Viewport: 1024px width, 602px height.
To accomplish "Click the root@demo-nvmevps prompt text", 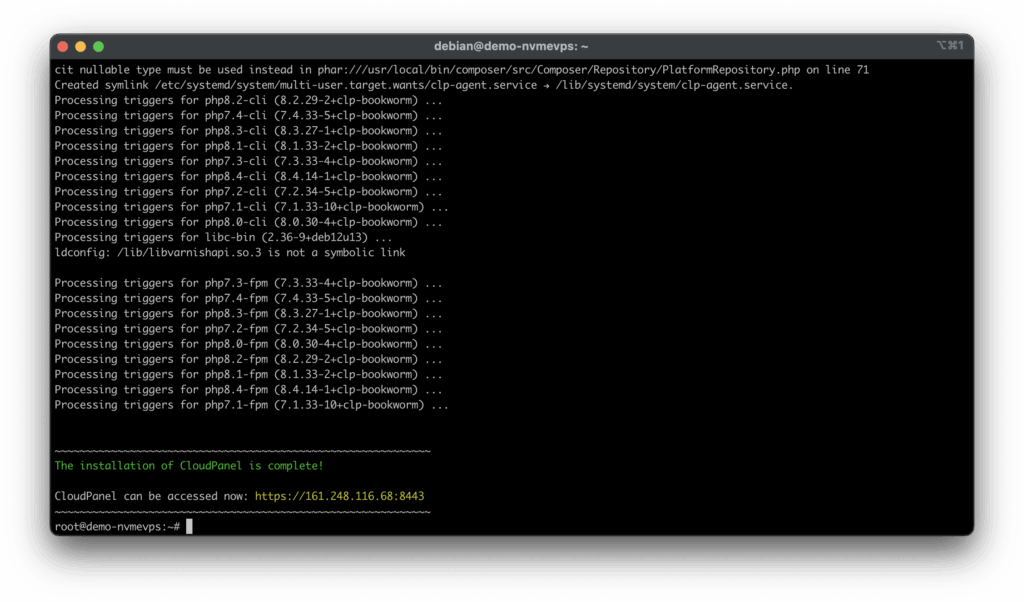I will (x=117, y=526).
